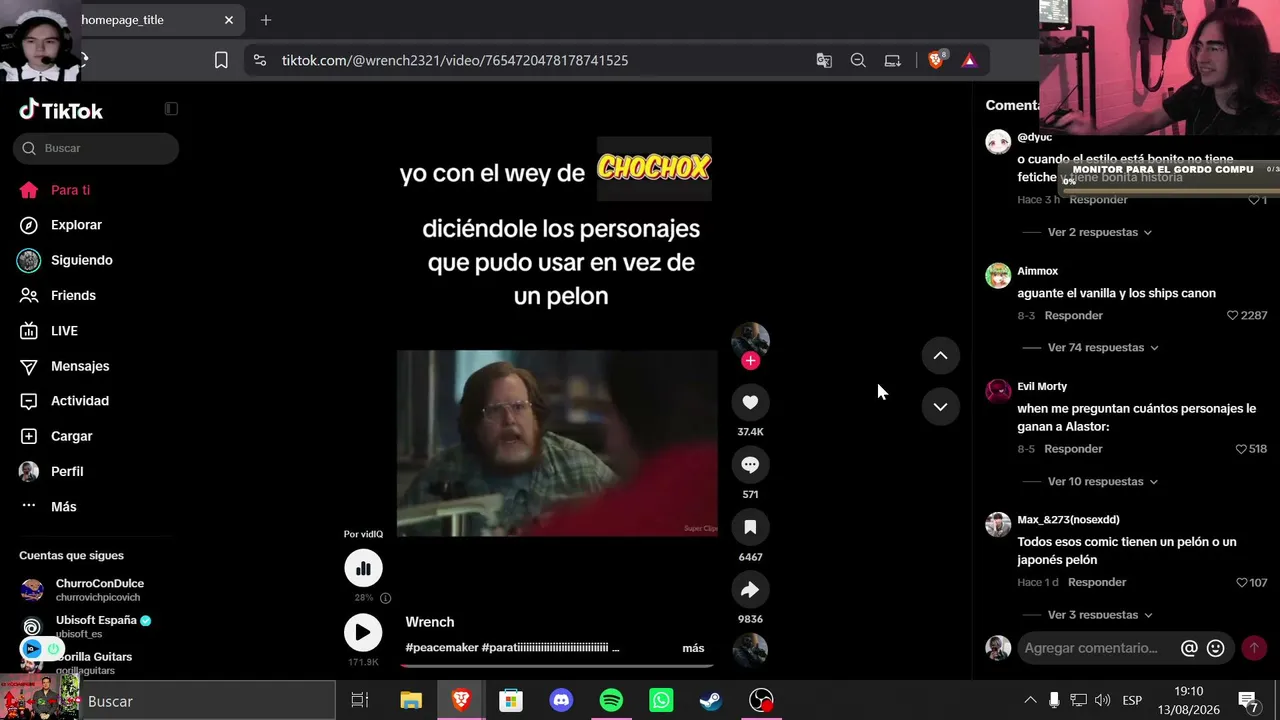View Actividad notifications

[64, 401]
